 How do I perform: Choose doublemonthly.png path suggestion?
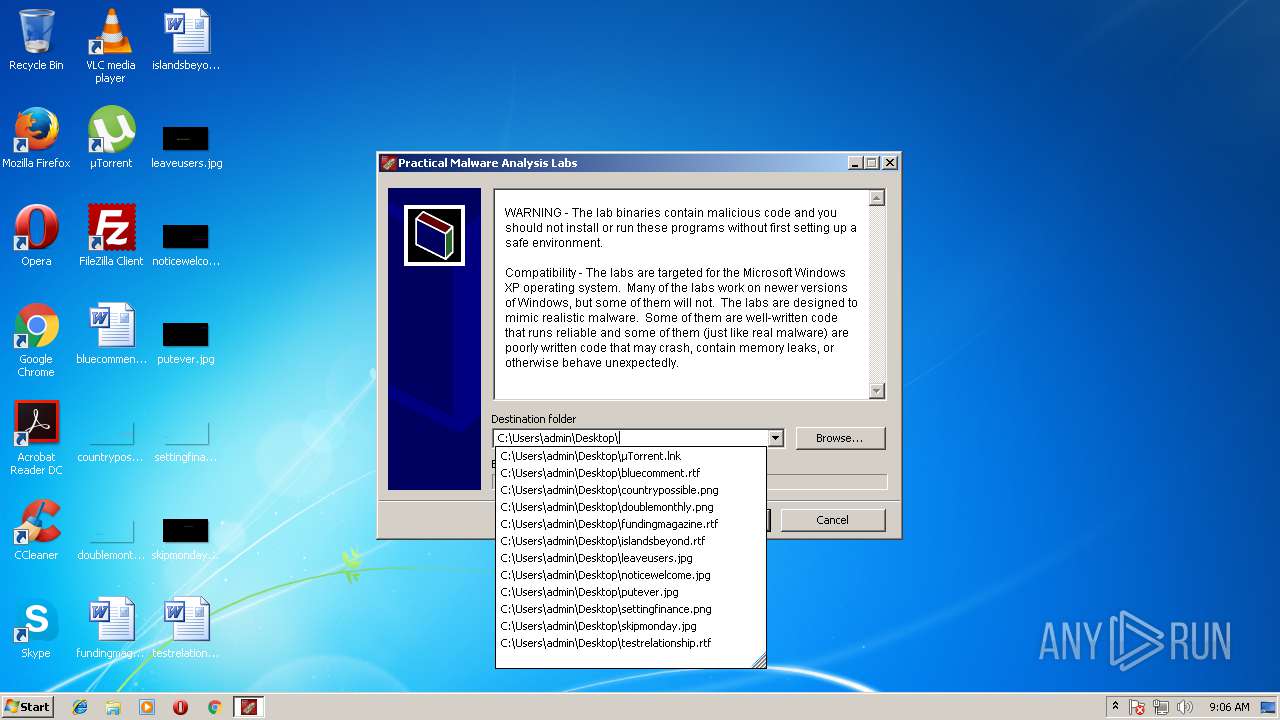tap(630, 507)
